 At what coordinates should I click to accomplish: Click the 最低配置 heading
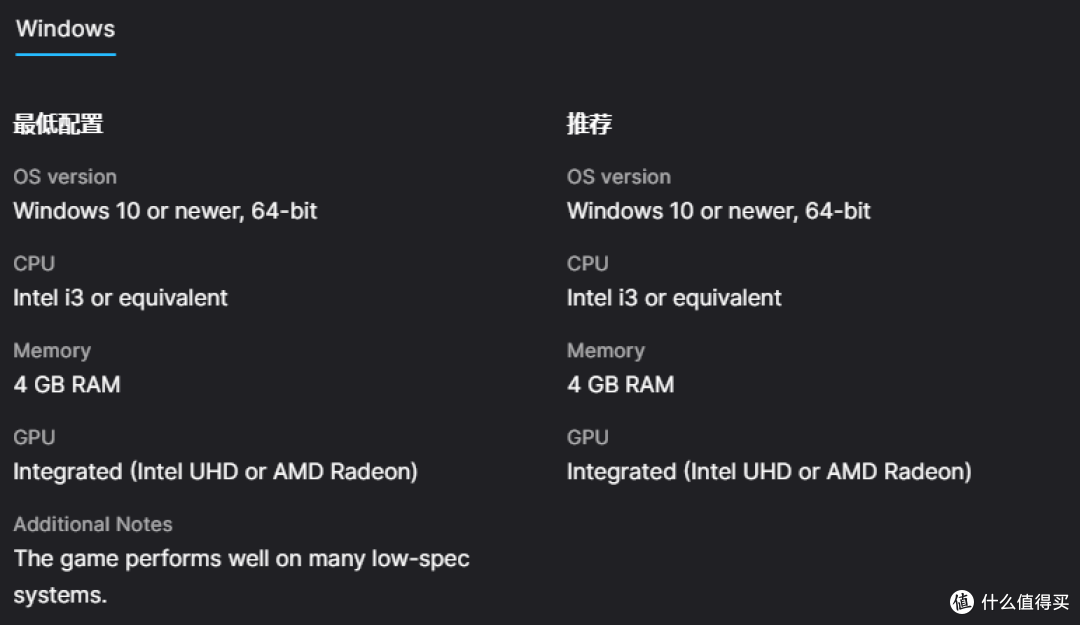[x=59, y=124]
